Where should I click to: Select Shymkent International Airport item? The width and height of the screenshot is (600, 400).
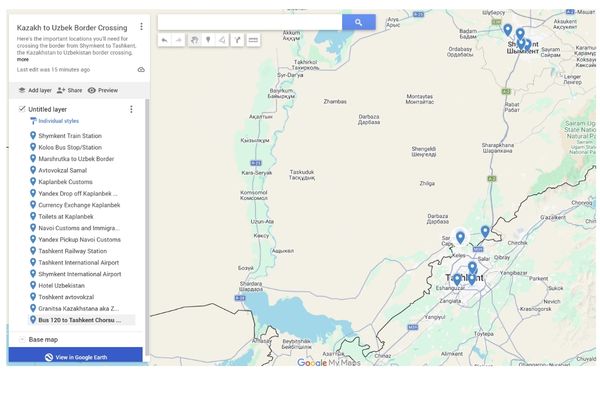[x=80, y=274]
